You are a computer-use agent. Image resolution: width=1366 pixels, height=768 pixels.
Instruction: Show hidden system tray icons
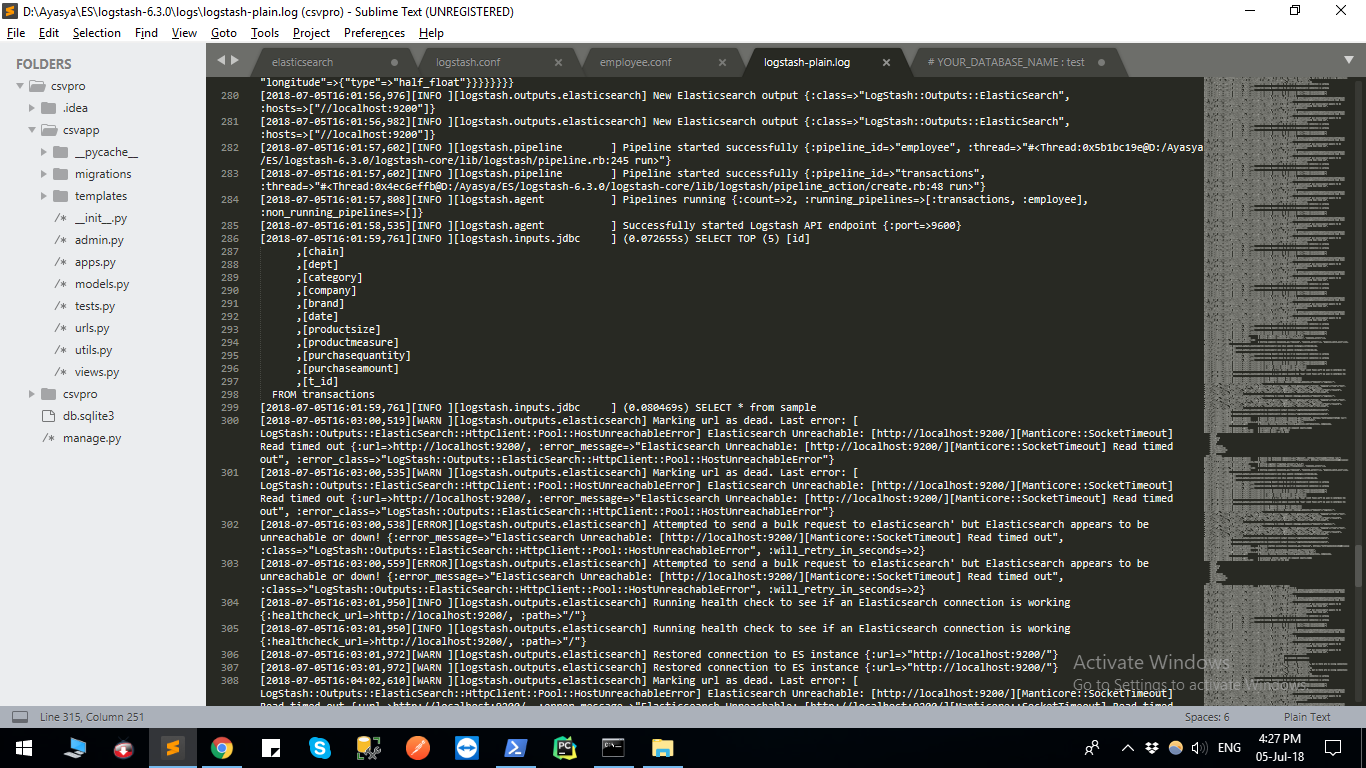click(1128, 747)
